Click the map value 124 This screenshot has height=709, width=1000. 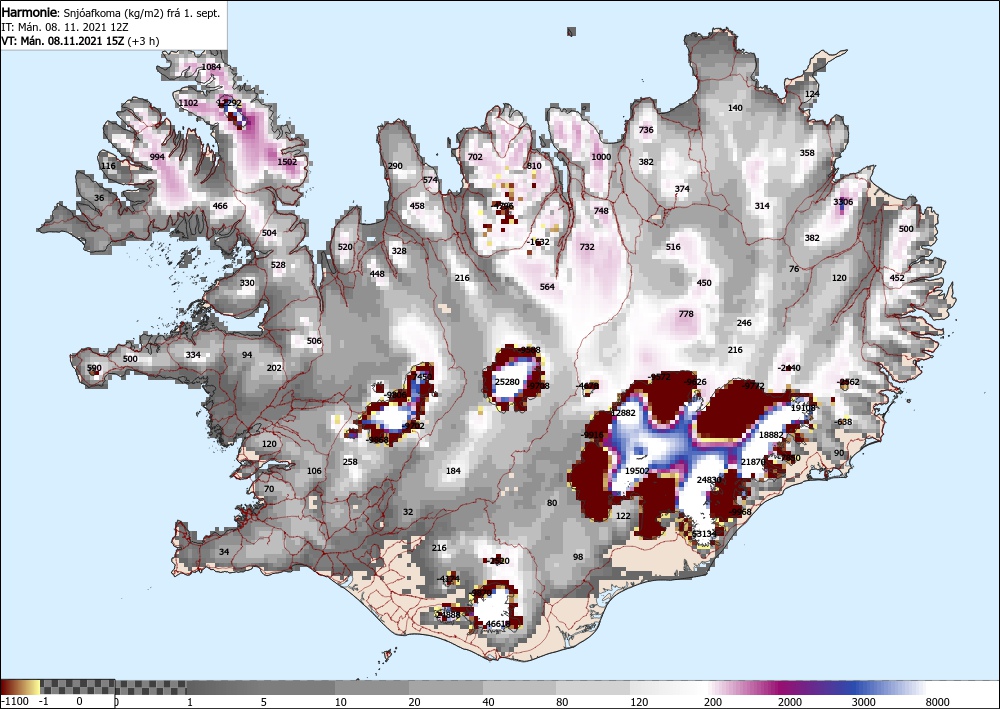(812, 94)
